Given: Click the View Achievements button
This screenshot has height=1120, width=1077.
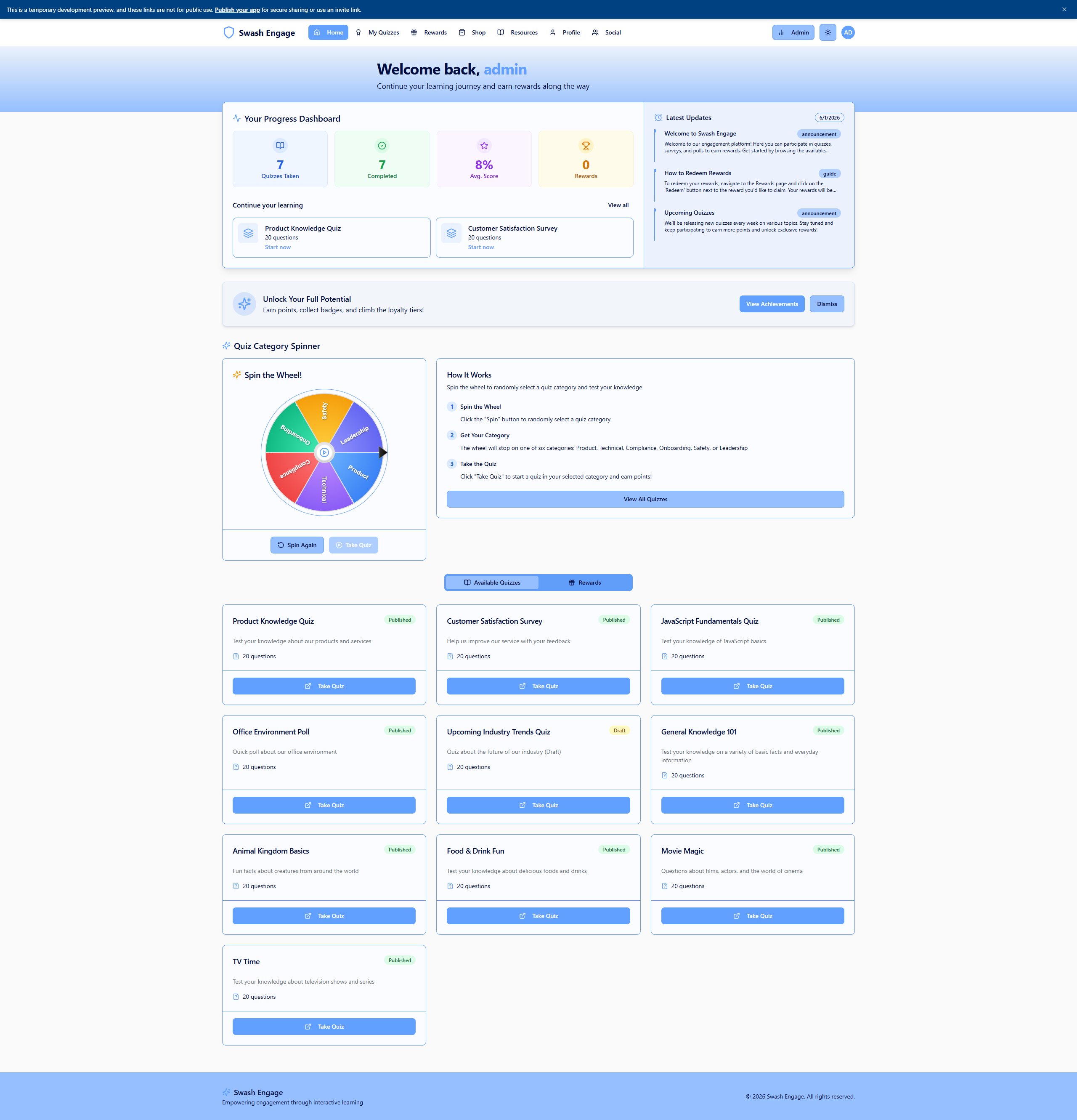Looking at the screenshot, I should [772, 304].
